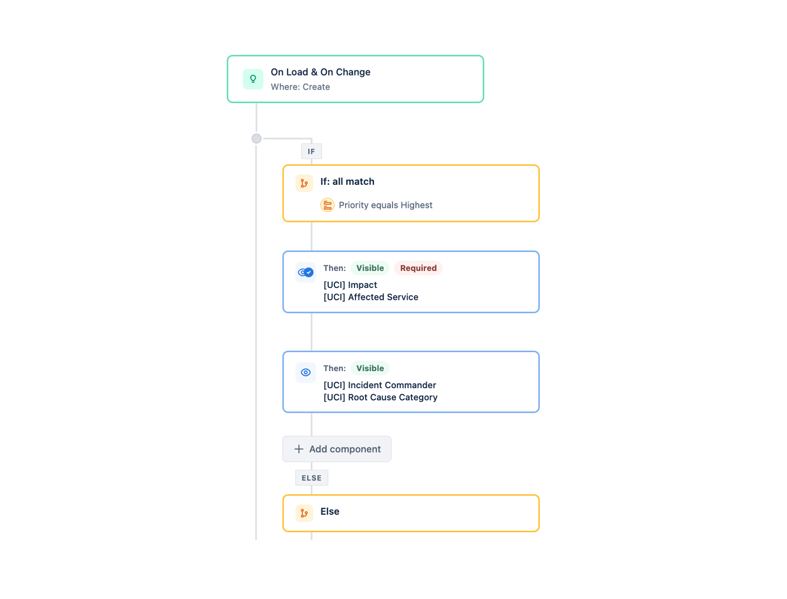787x599 pixels.
Task: Select the [UCI] Incident Commander field
Action: click(x=379, y=385)
